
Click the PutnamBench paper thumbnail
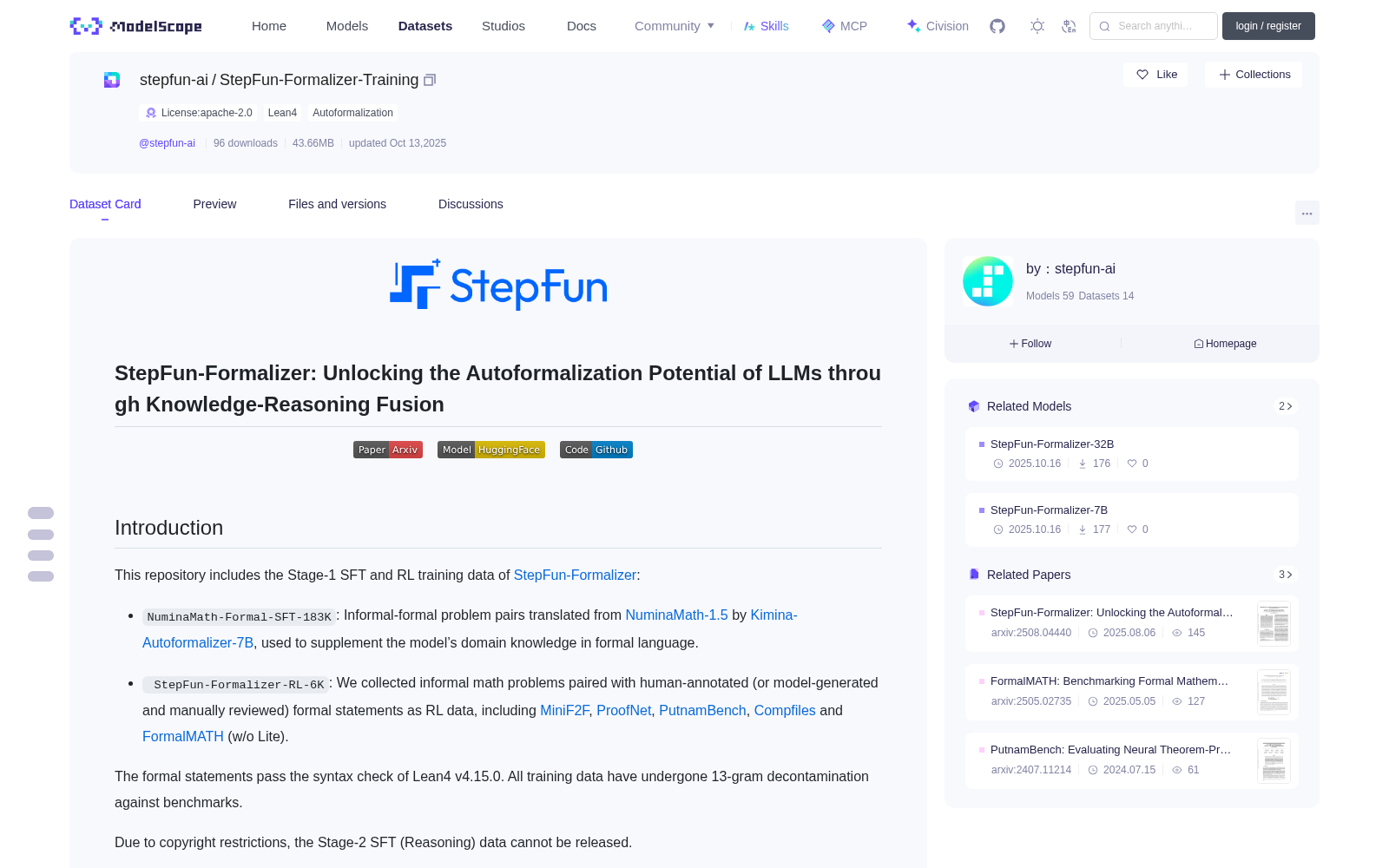coord(1274,760)
